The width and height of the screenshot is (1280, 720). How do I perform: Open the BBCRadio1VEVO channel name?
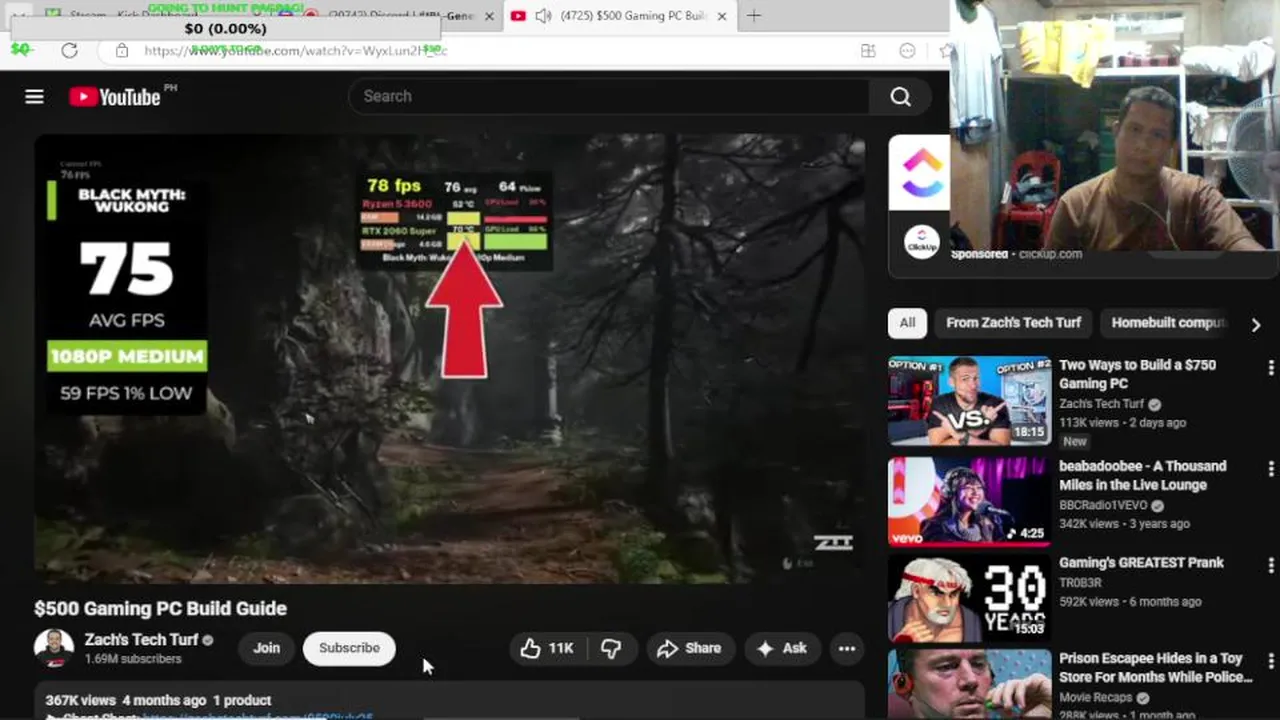[x=1103, y=505]
